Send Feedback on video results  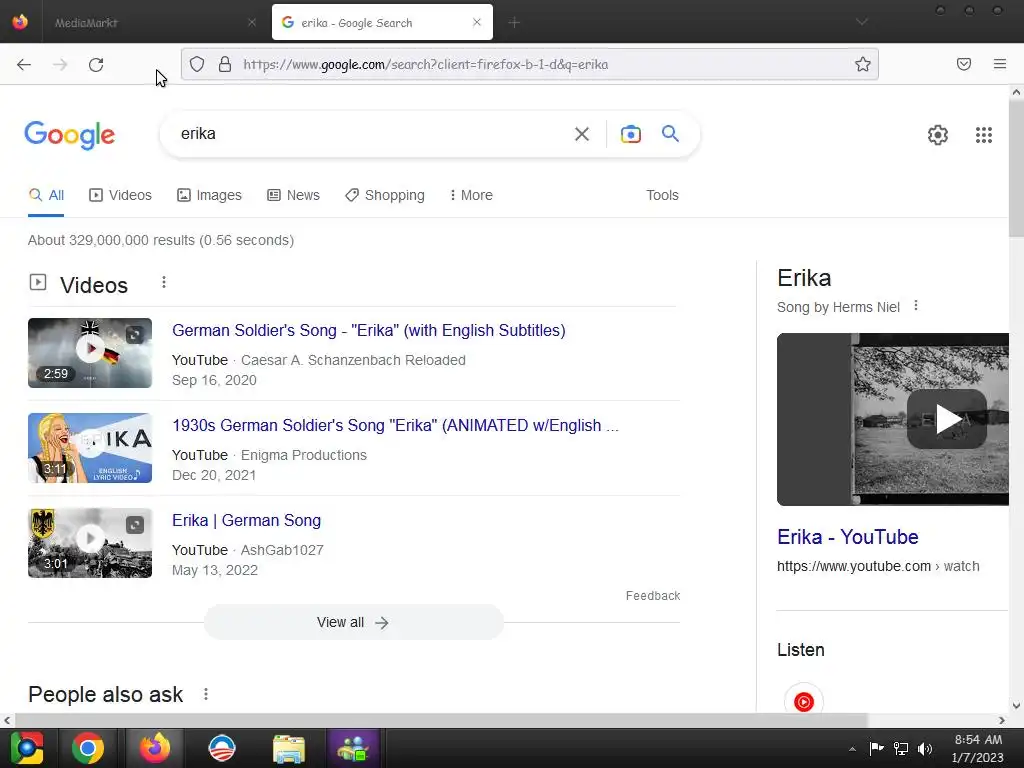(x=652, y=596)
